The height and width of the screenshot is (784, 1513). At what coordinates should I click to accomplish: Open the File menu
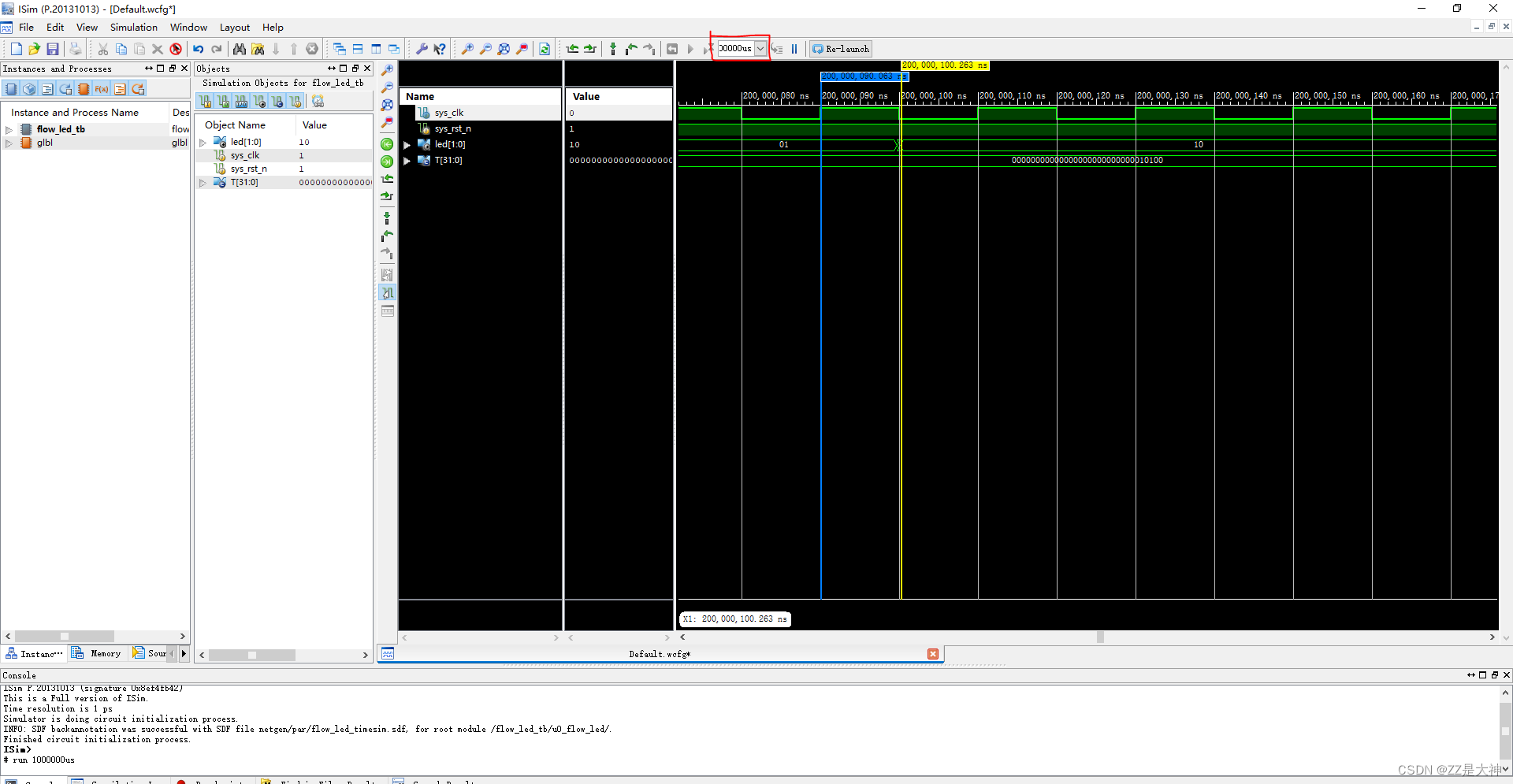tap(26, 27)
